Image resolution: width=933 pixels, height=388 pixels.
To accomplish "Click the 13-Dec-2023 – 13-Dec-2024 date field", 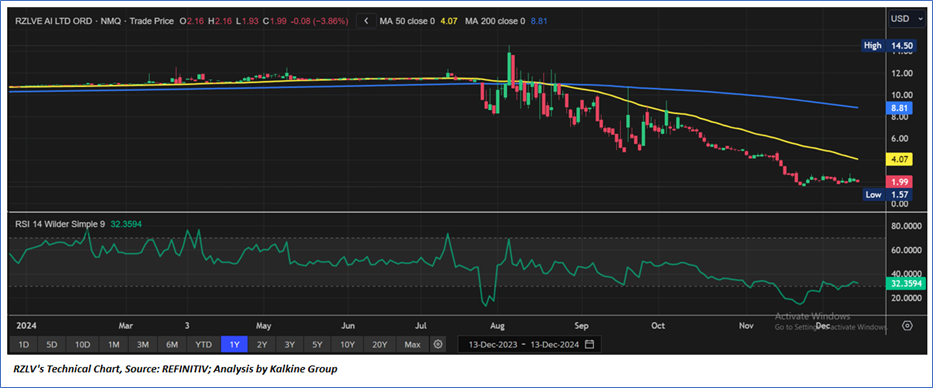I will point(530,345).
